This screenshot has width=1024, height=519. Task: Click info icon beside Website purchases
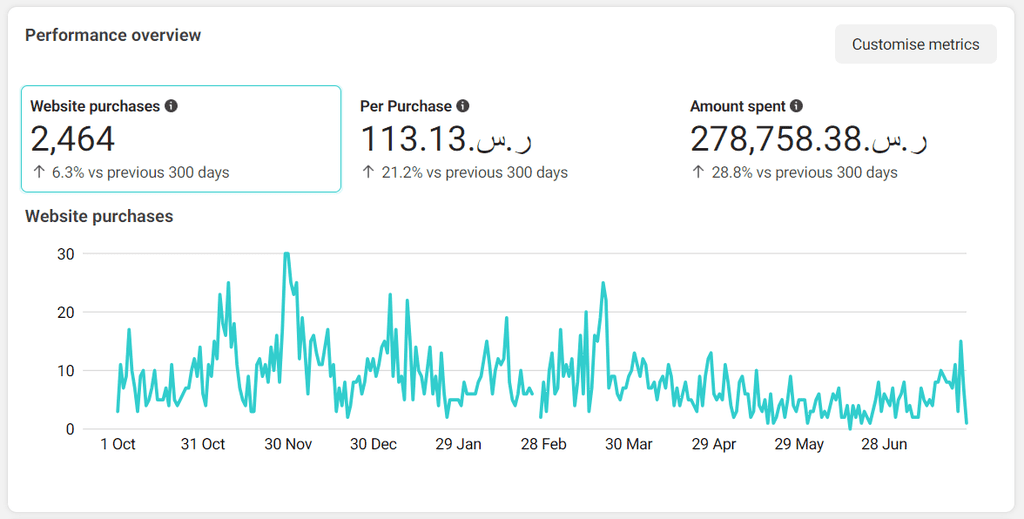[x=171, y=106]
